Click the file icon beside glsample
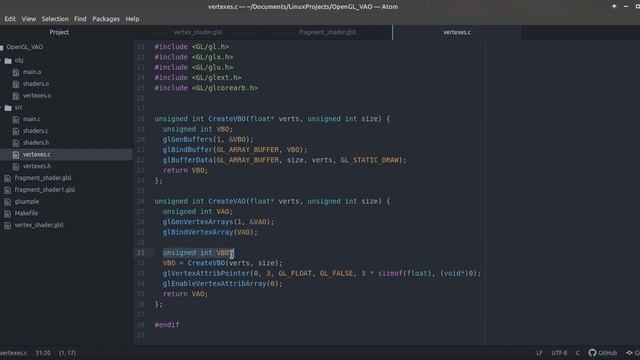The width and height of the screenshot is (640, 360). coord(7,202)
